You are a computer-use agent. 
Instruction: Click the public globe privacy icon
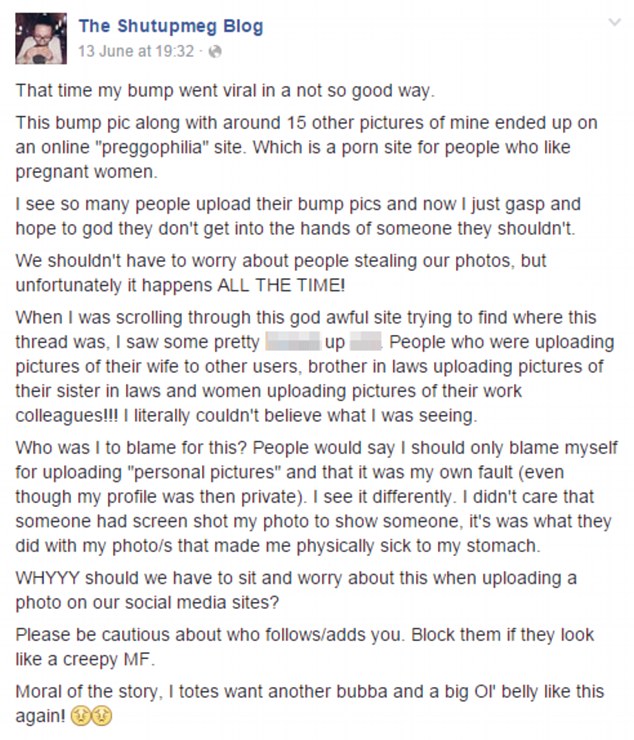[x=213, y=50]
